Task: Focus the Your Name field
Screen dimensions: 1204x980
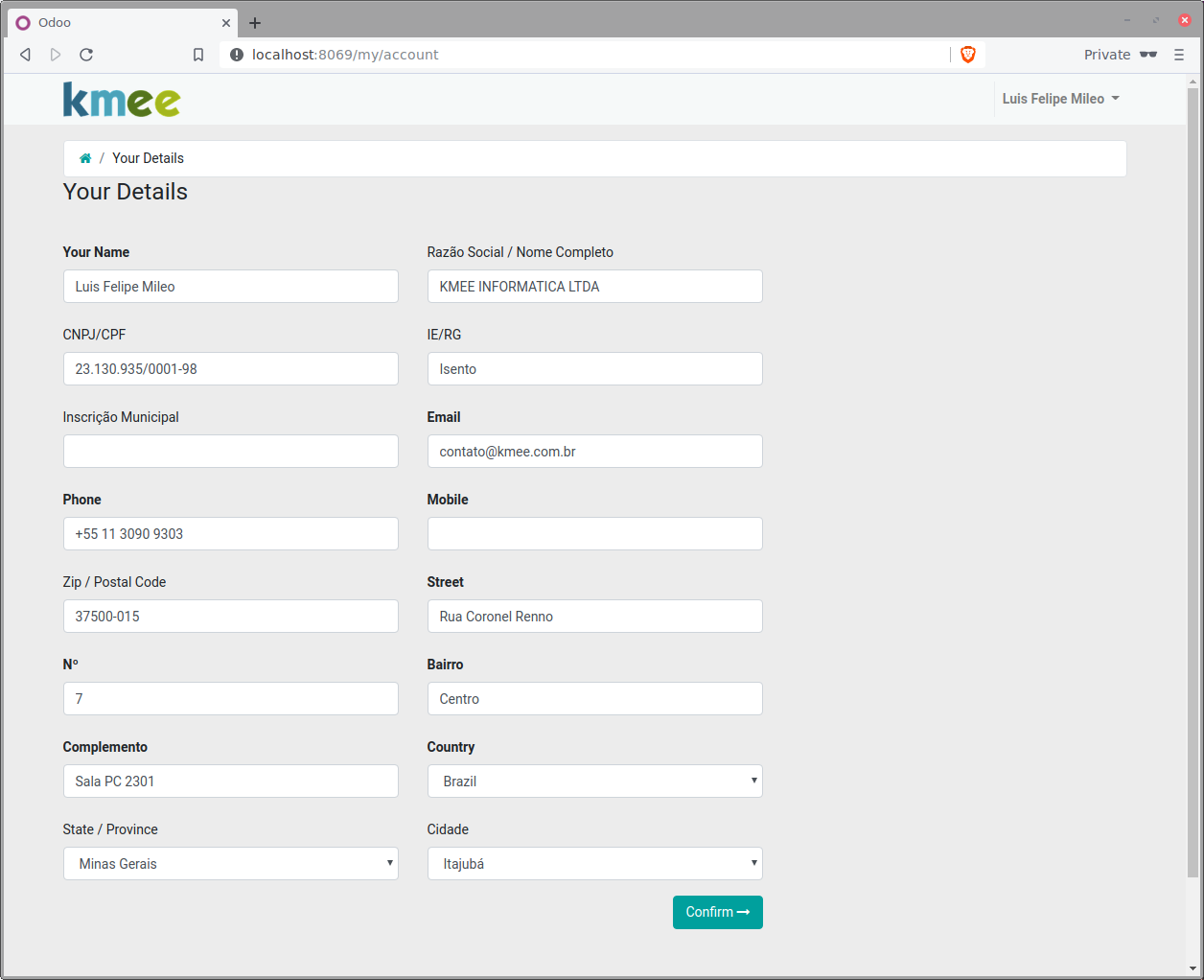Action: tap(231, 287)
